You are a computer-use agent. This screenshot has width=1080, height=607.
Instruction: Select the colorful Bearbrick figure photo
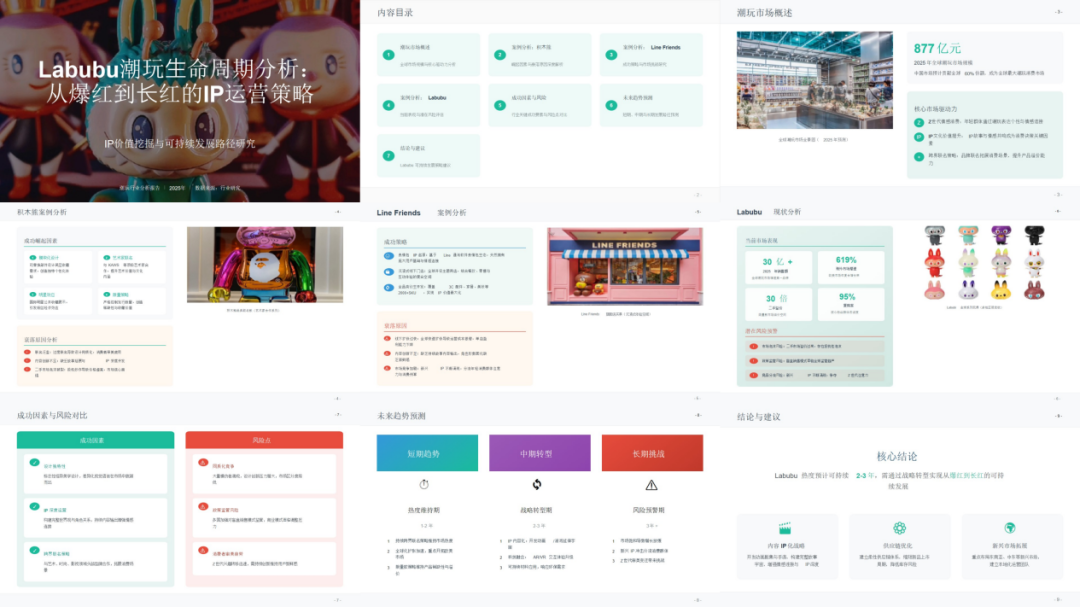click(265, 265)
